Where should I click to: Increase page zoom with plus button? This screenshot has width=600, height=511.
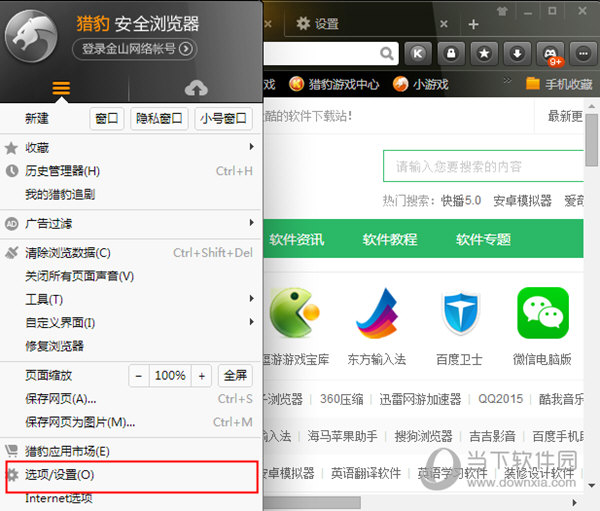click(x=202, y=376)
